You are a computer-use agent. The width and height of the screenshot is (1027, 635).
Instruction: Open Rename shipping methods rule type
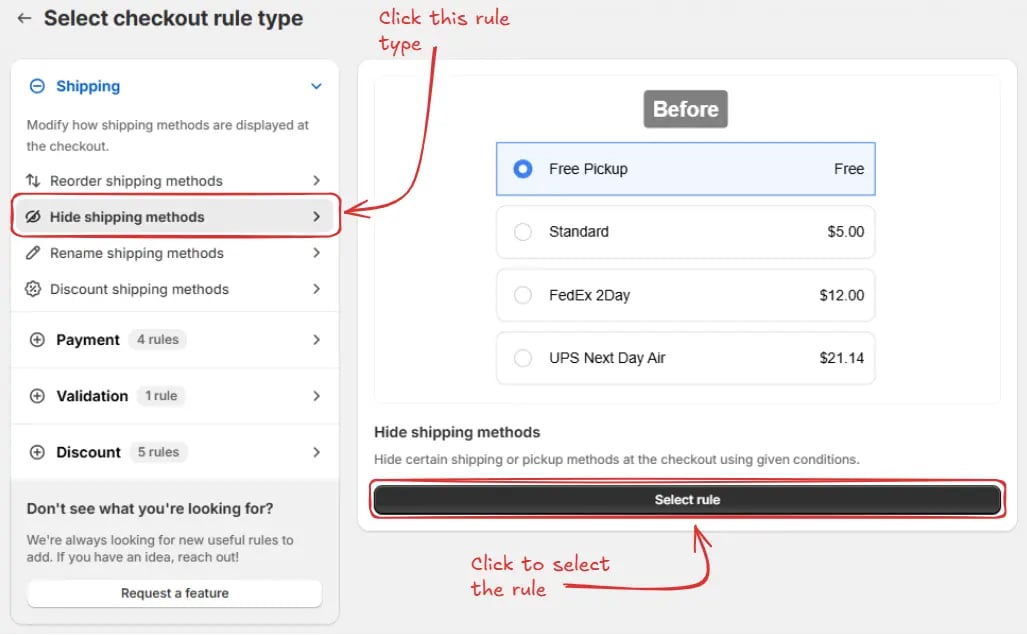[174, 253]
